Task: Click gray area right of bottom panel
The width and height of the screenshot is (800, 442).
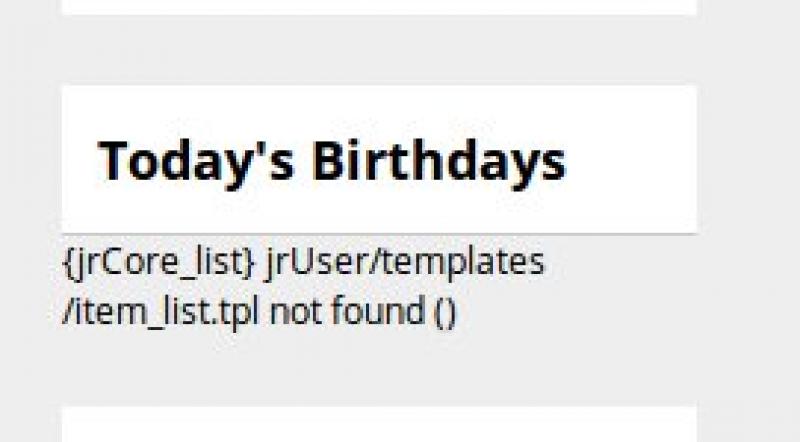Action: [748, 425]
